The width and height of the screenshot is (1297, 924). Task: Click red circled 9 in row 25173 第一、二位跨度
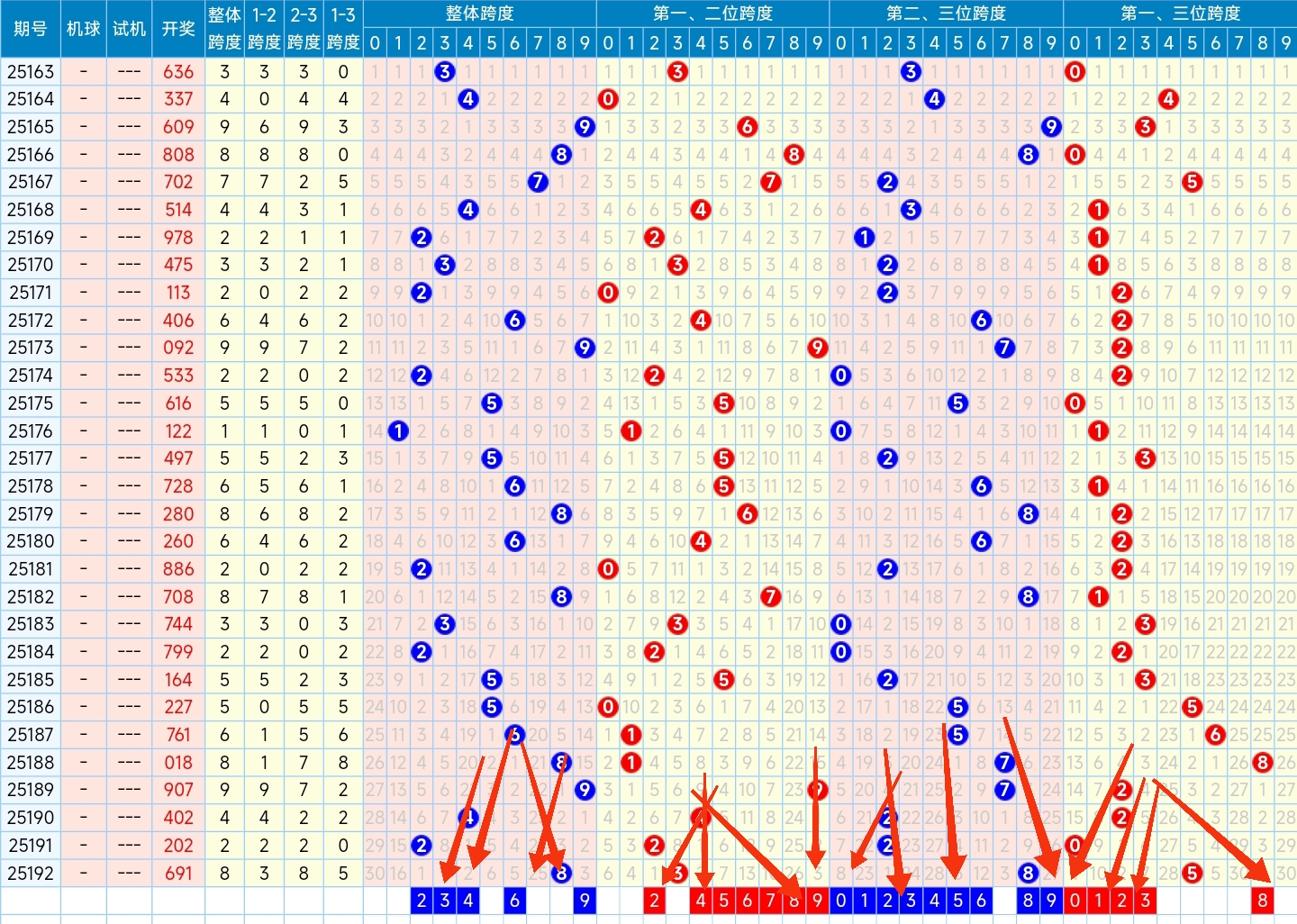tap(817, 348)
